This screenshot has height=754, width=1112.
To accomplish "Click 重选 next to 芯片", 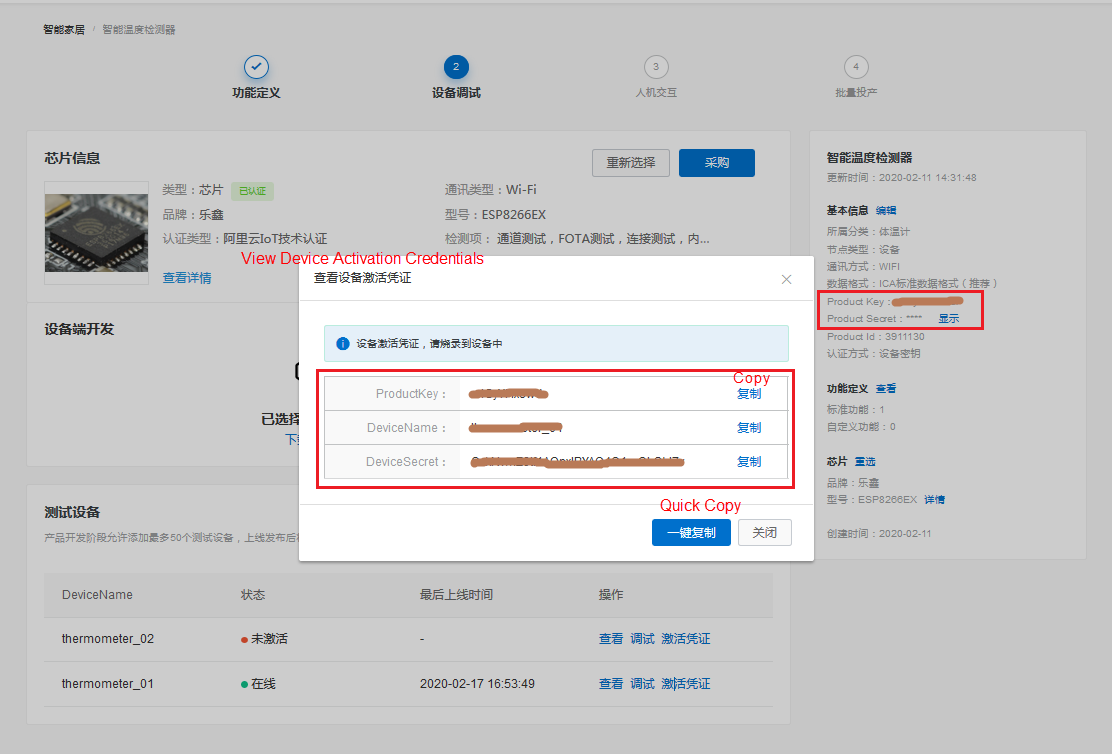I will 864,462.
